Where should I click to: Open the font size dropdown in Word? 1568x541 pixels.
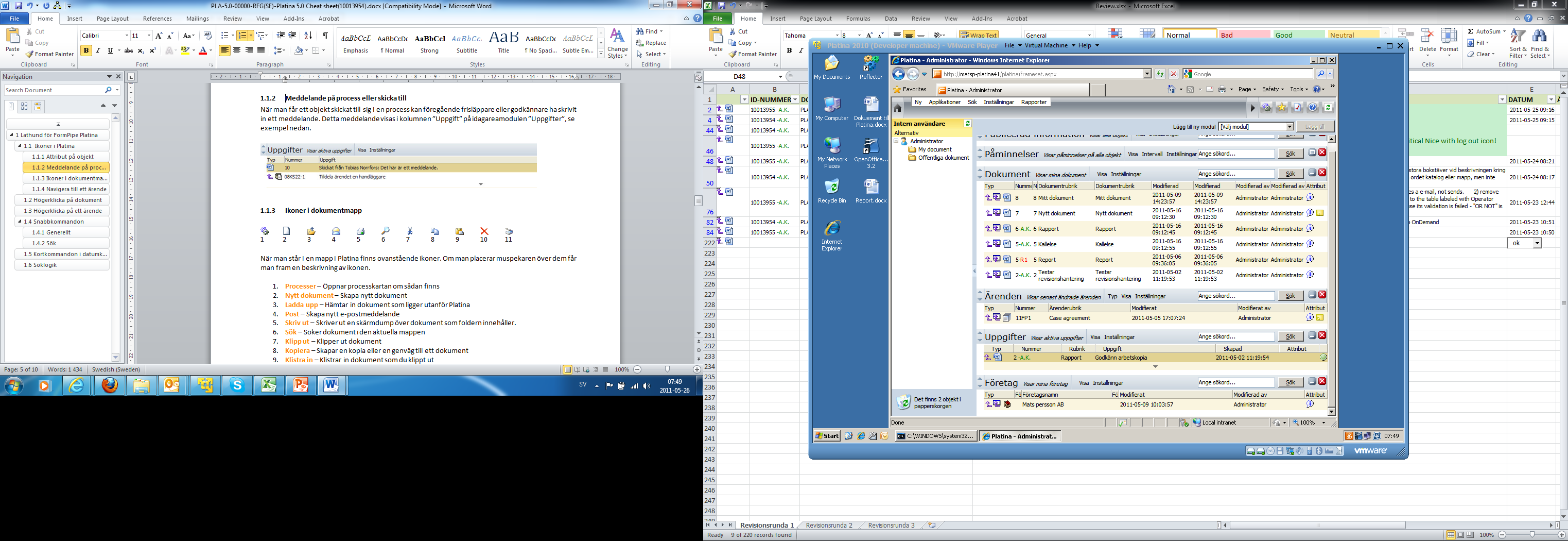149,36
